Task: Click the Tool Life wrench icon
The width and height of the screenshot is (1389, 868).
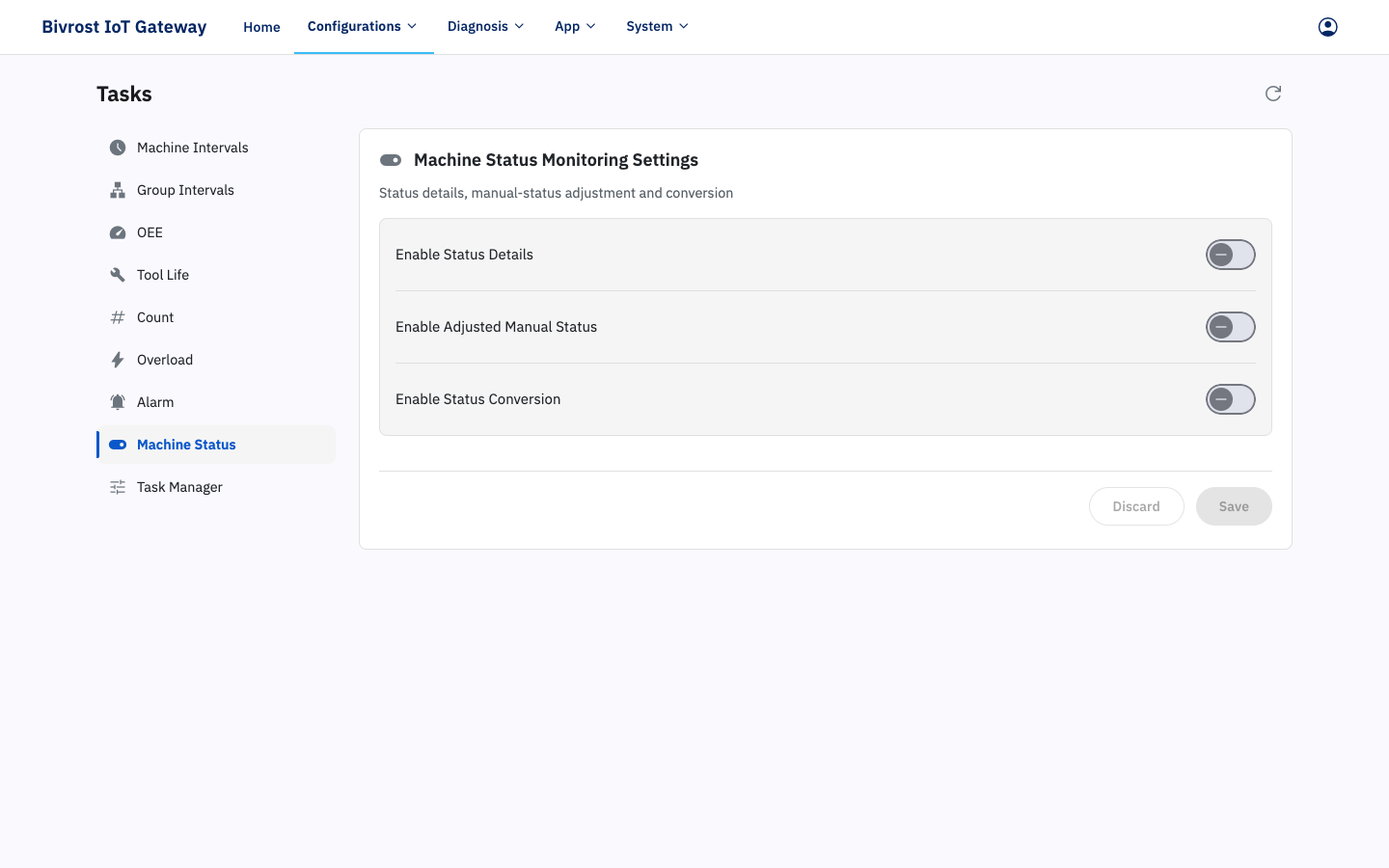Action: [x=118, y=275]
